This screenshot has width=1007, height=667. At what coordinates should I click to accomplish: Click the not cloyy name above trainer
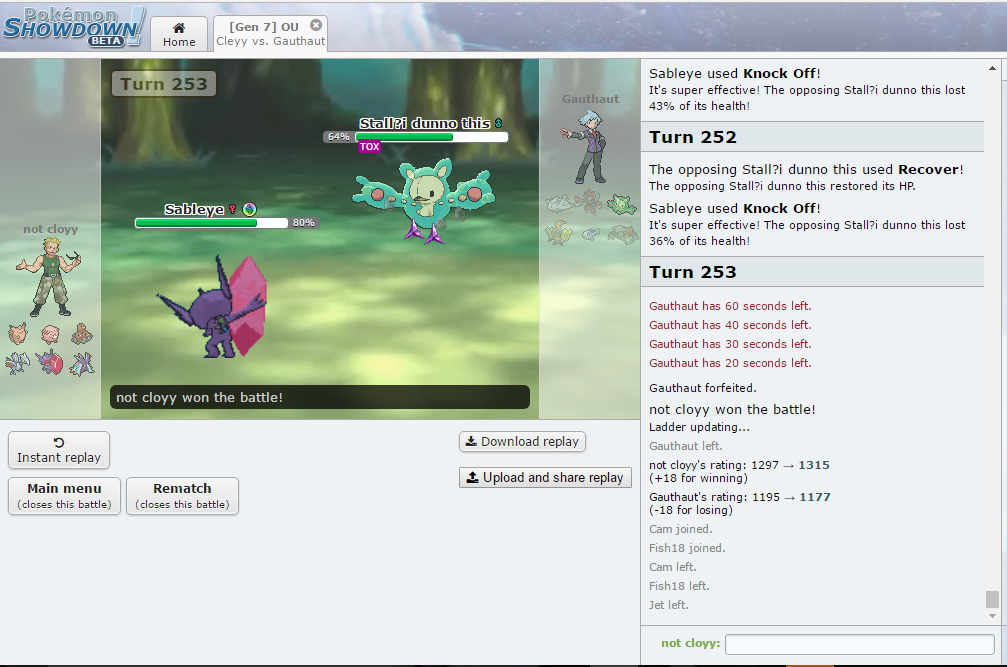pyautogui.click(x=51, y=229)
